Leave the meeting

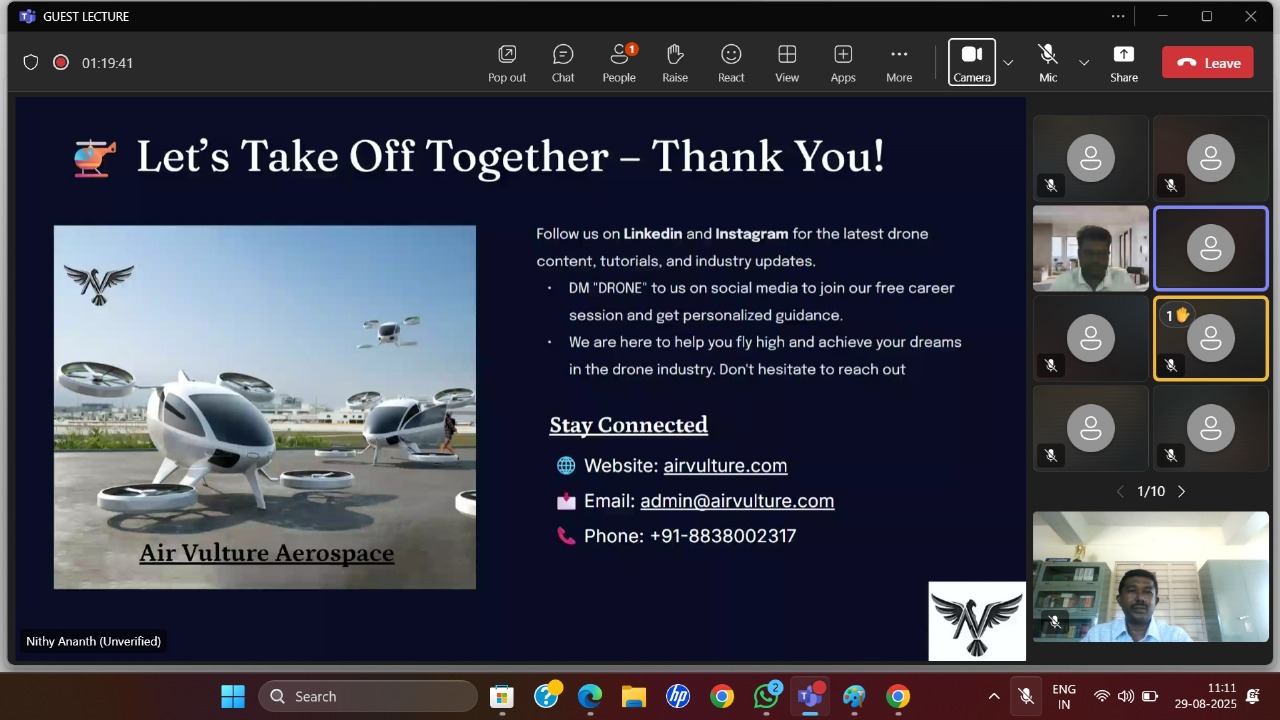(x=1207, y=63)
